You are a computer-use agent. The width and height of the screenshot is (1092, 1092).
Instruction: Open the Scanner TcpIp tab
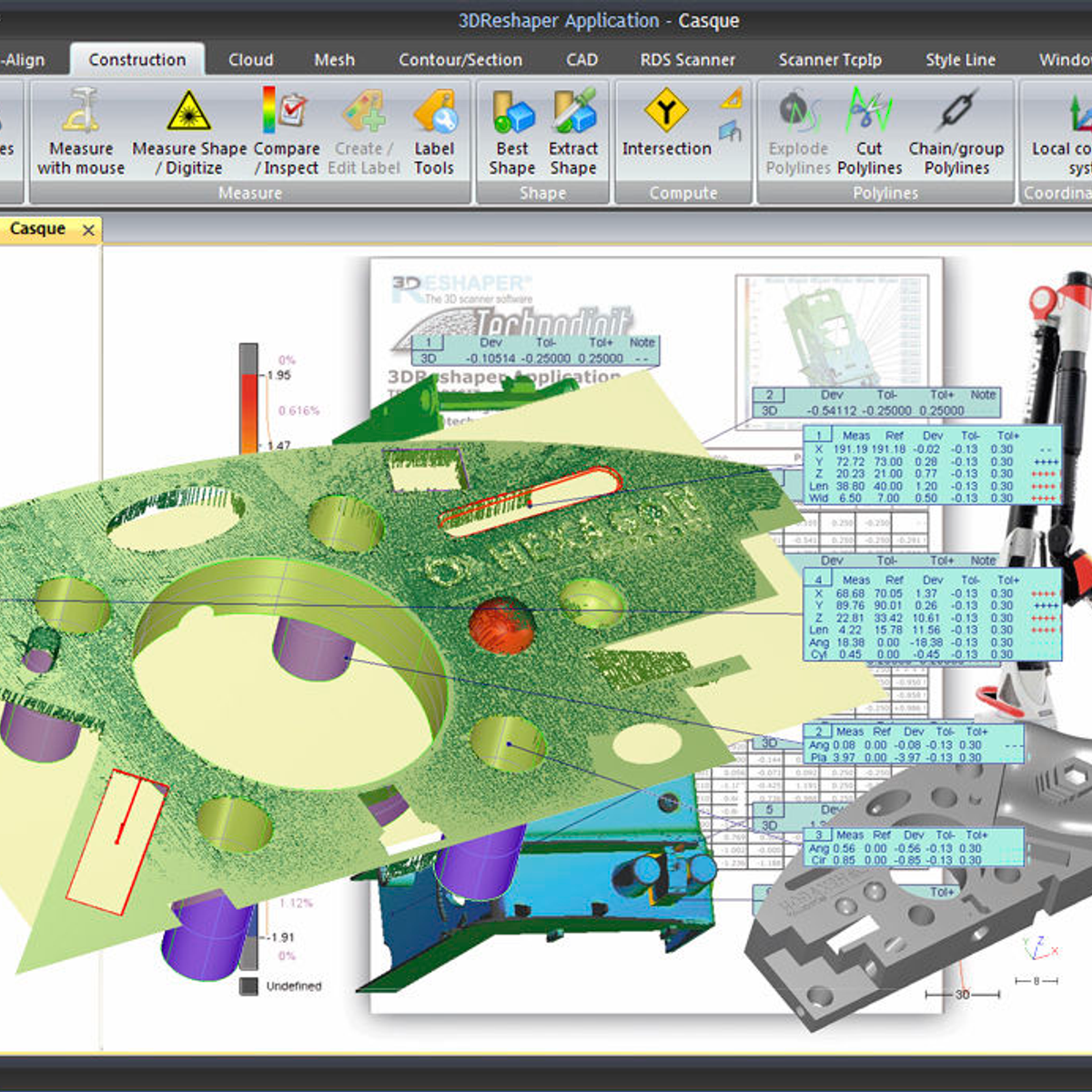pos(830,60)
